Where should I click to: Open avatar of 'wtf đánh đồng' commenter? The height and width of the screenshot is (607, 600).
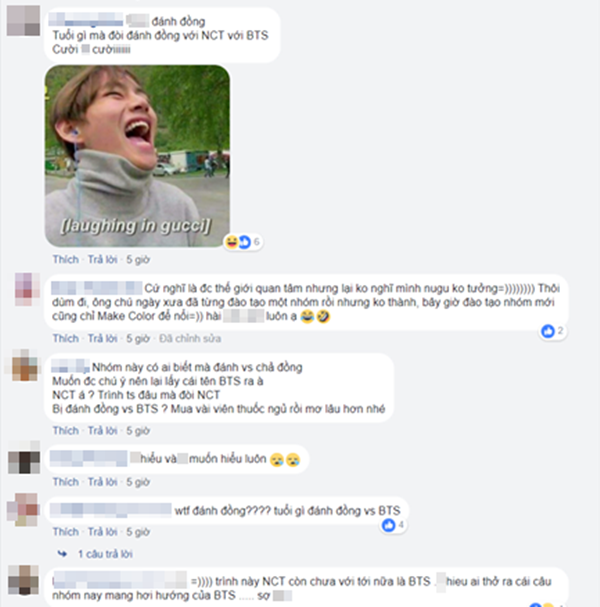23,509
